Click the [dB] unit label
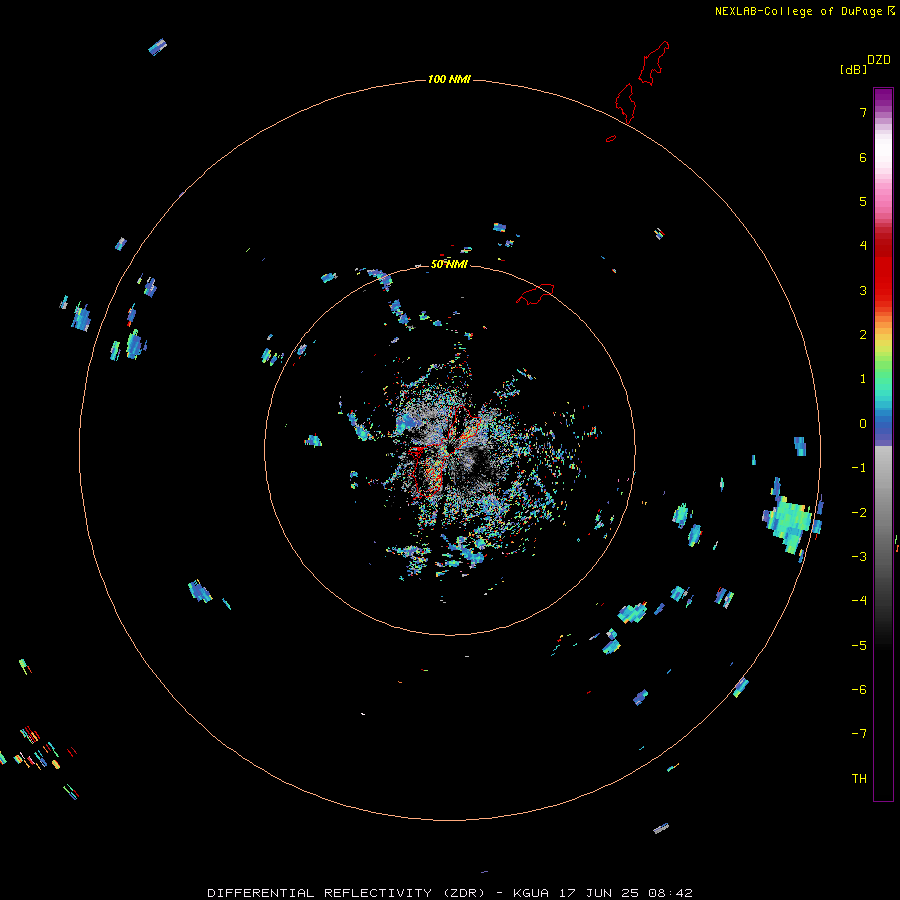Image resolution: width=900 pixels, height=900 pixels. pyautogui.click(x=853, y=69)
